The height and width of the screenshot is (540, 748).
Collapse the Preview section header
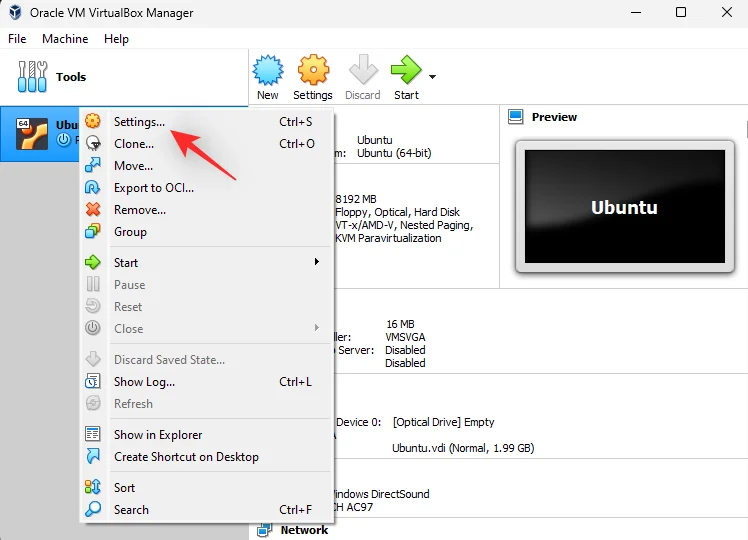[554, 117]
